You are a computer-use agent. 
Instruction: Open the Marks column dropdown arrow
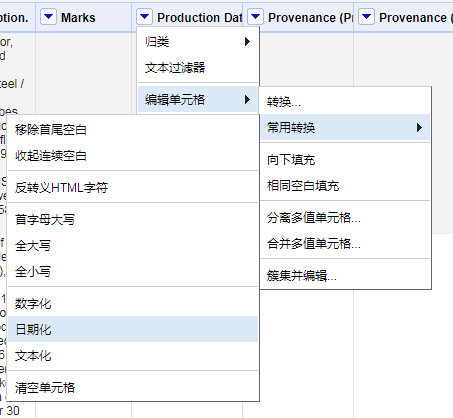point(48,17)
